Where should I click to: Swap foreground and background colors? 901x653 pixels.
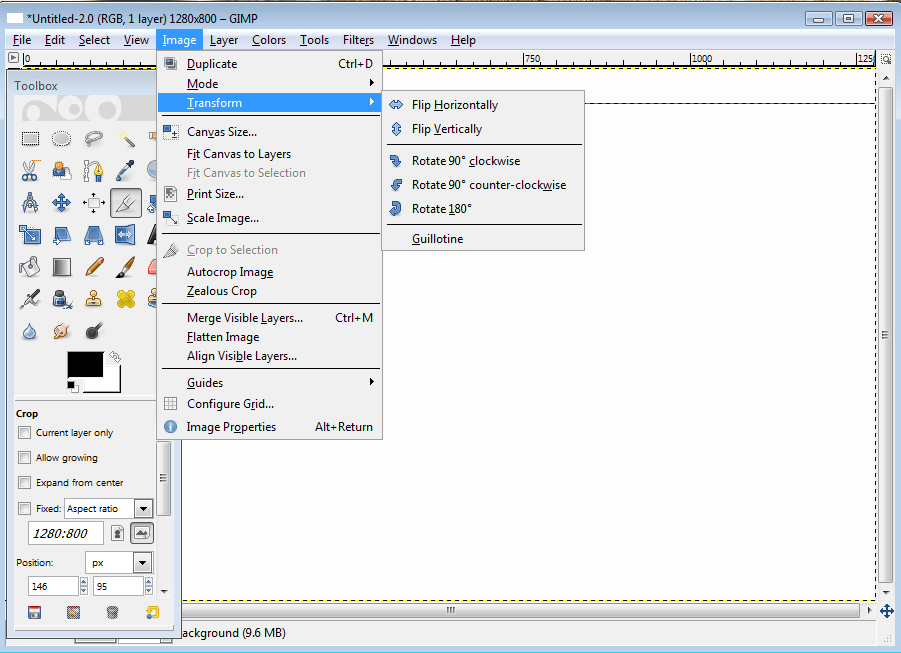click(114, 357)
